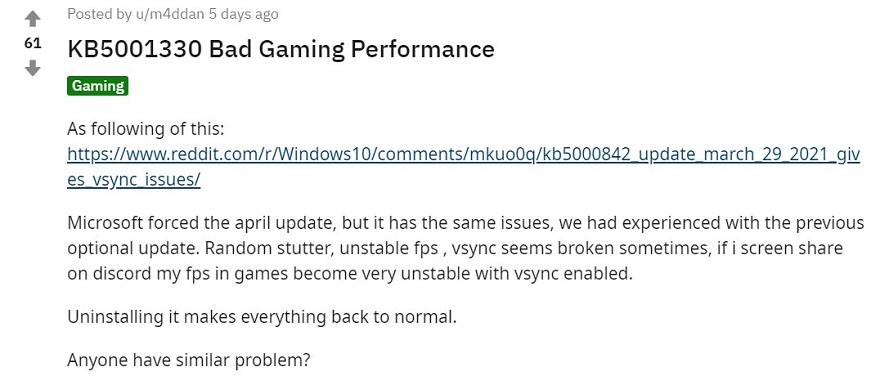880x385 pixels.
Task: Open the KB5001330 Bad Gaming Performance title
Action: tap(281, 49)
